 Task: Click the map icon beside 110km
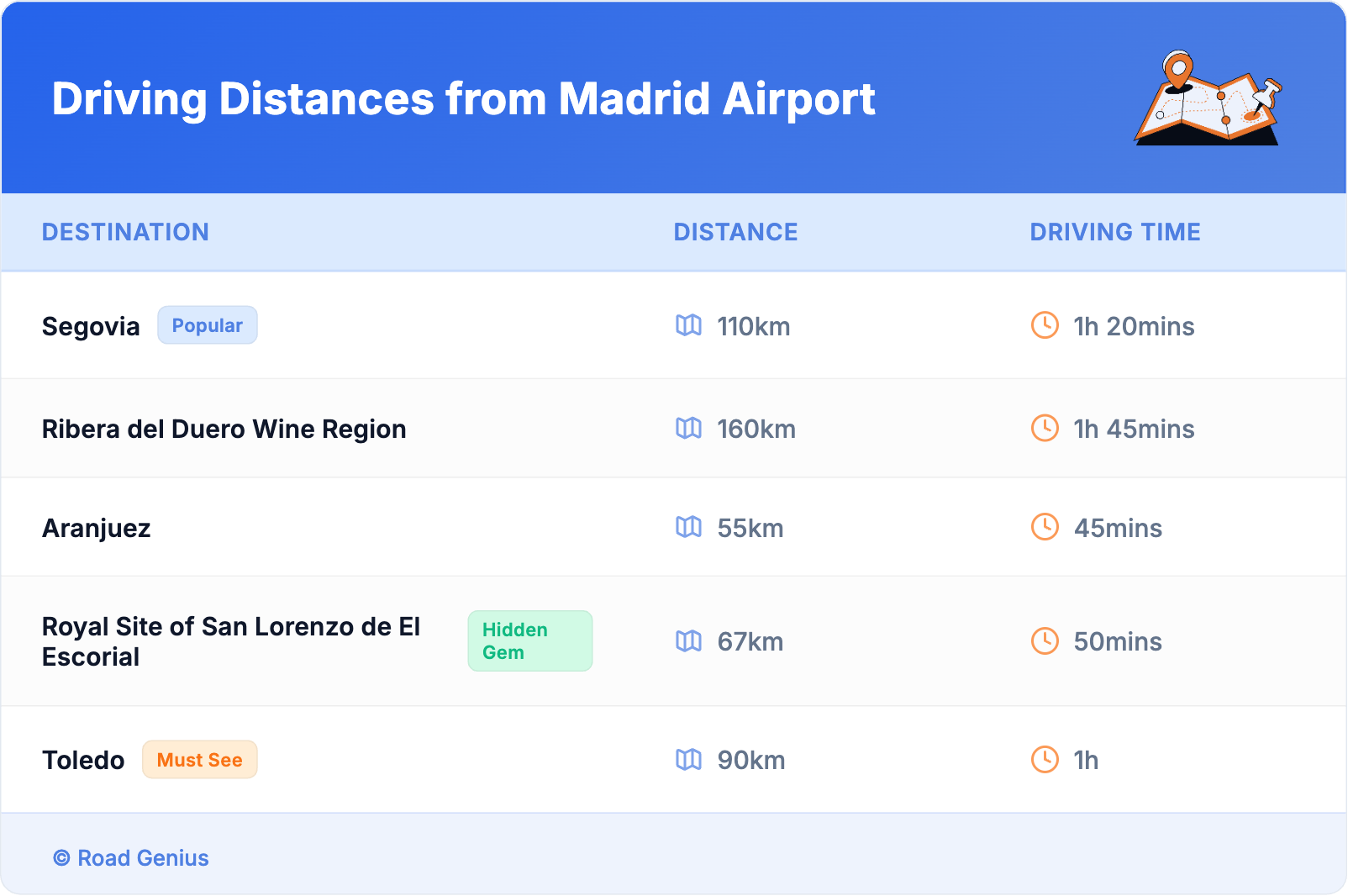tap(688, 325)
